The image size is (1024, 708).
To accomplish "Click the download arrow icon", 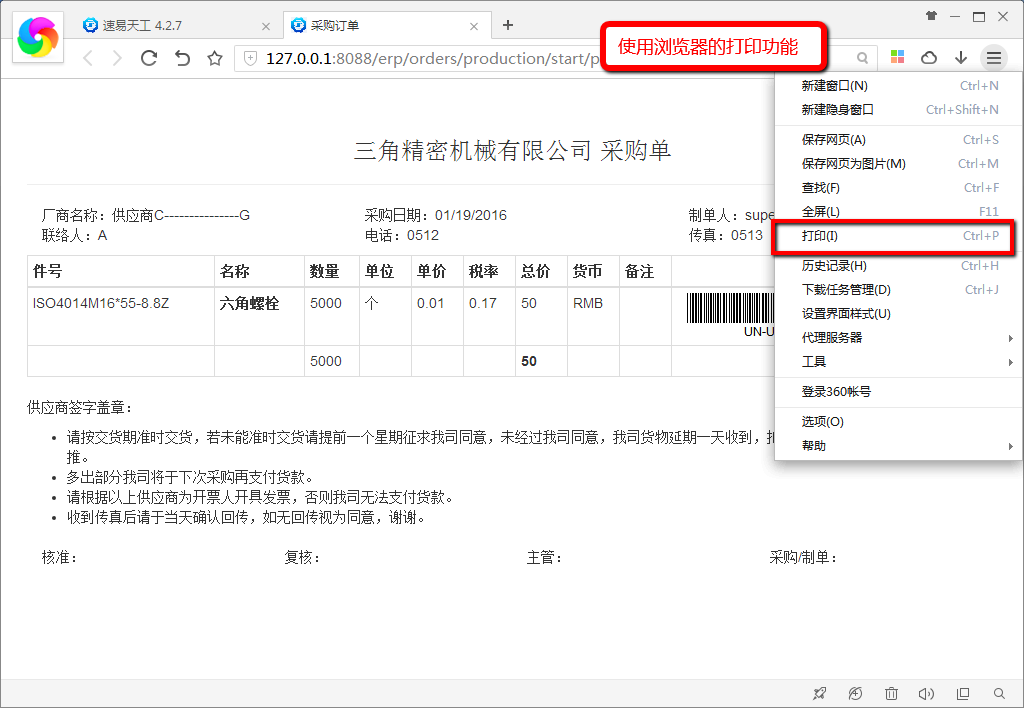I will click(961, 58).
